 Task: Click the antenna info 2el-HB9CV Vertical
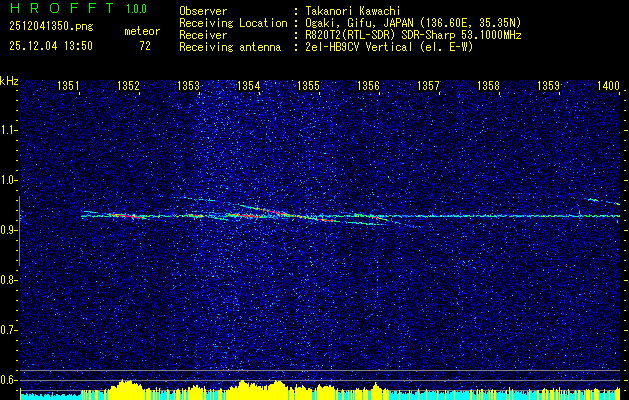tap(359, 47)
